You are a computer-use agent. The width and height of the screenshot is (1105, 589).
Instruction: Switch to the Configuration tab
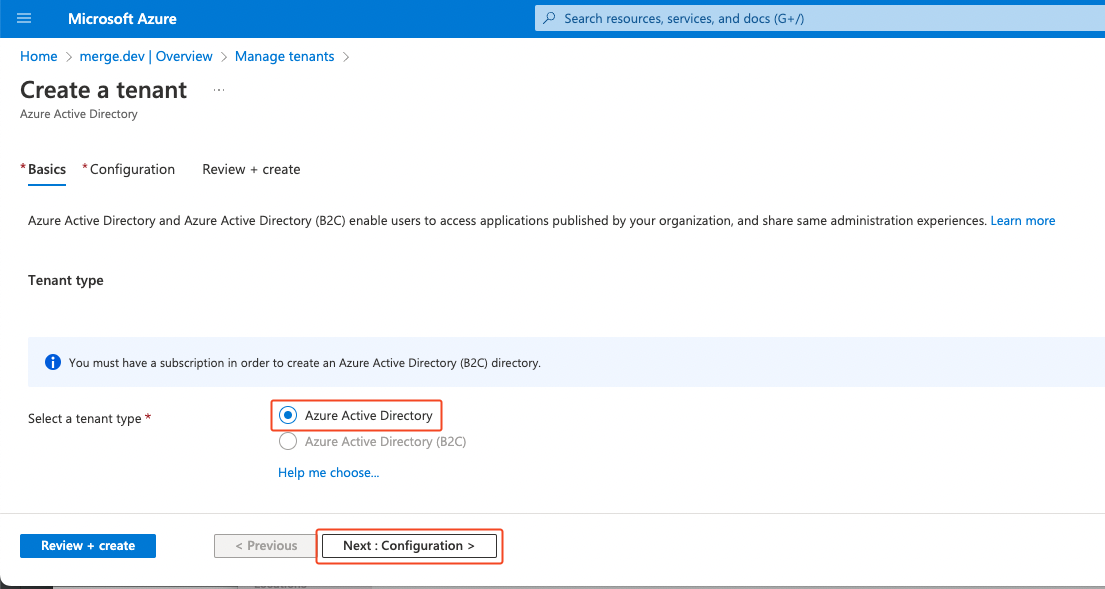(132, 170)
